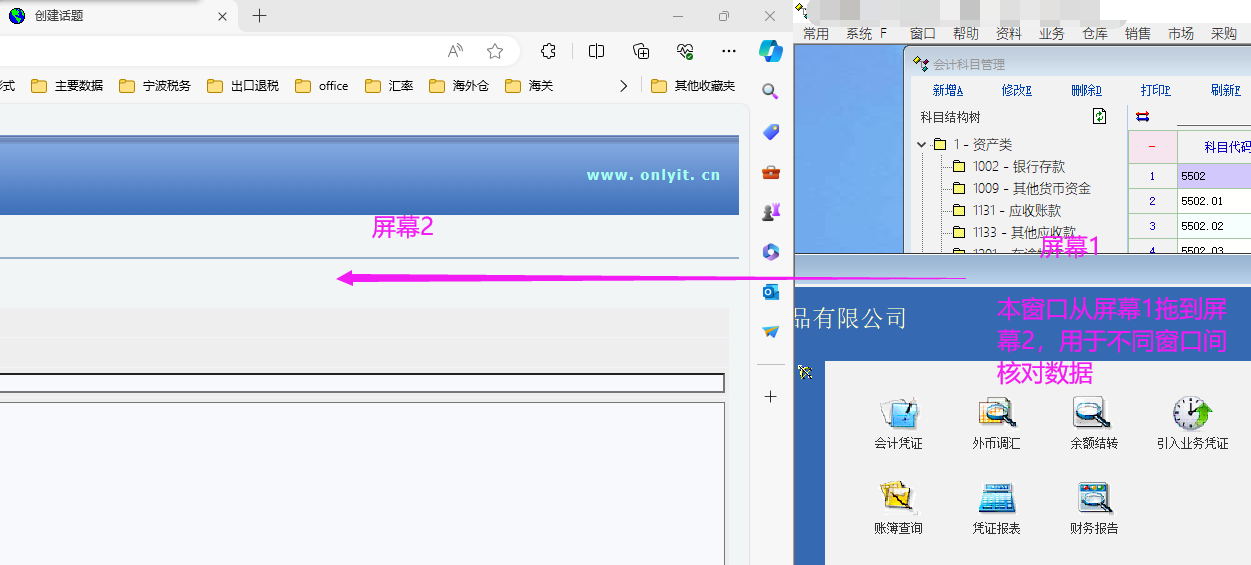Open 账簿查询 folder icon

pyautogui.click(x=898, y=498)
